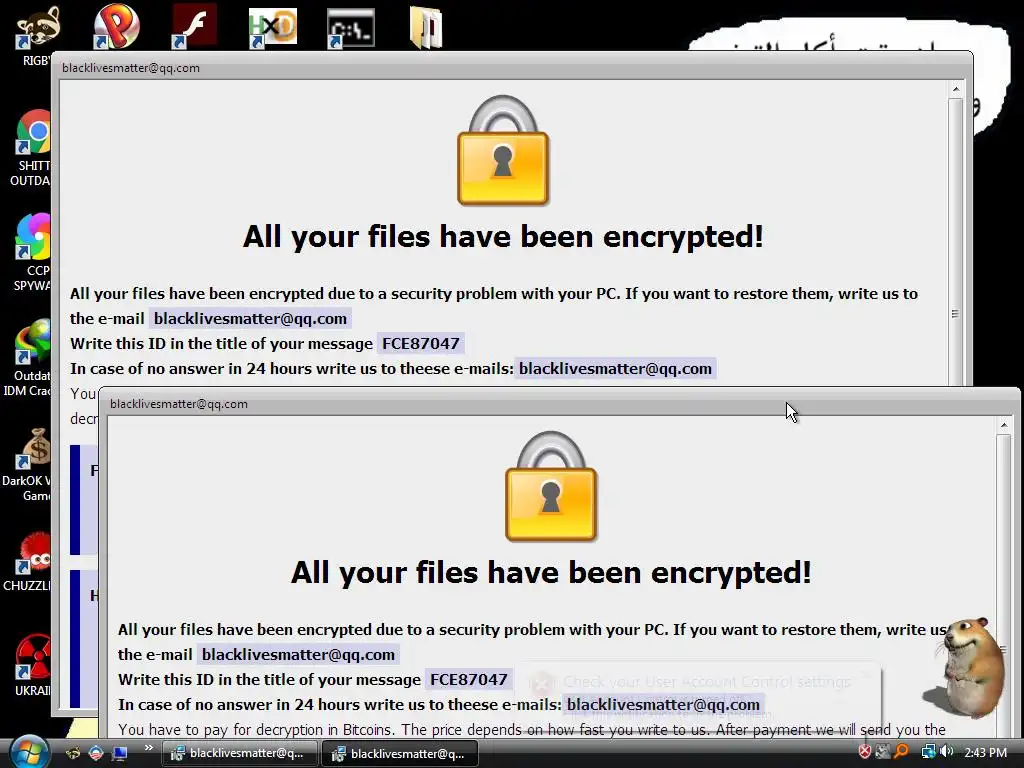Open the red radiation UKRAI shortcut
The width and height of the screenshot is (1024, 768).
tap(33, 658)
